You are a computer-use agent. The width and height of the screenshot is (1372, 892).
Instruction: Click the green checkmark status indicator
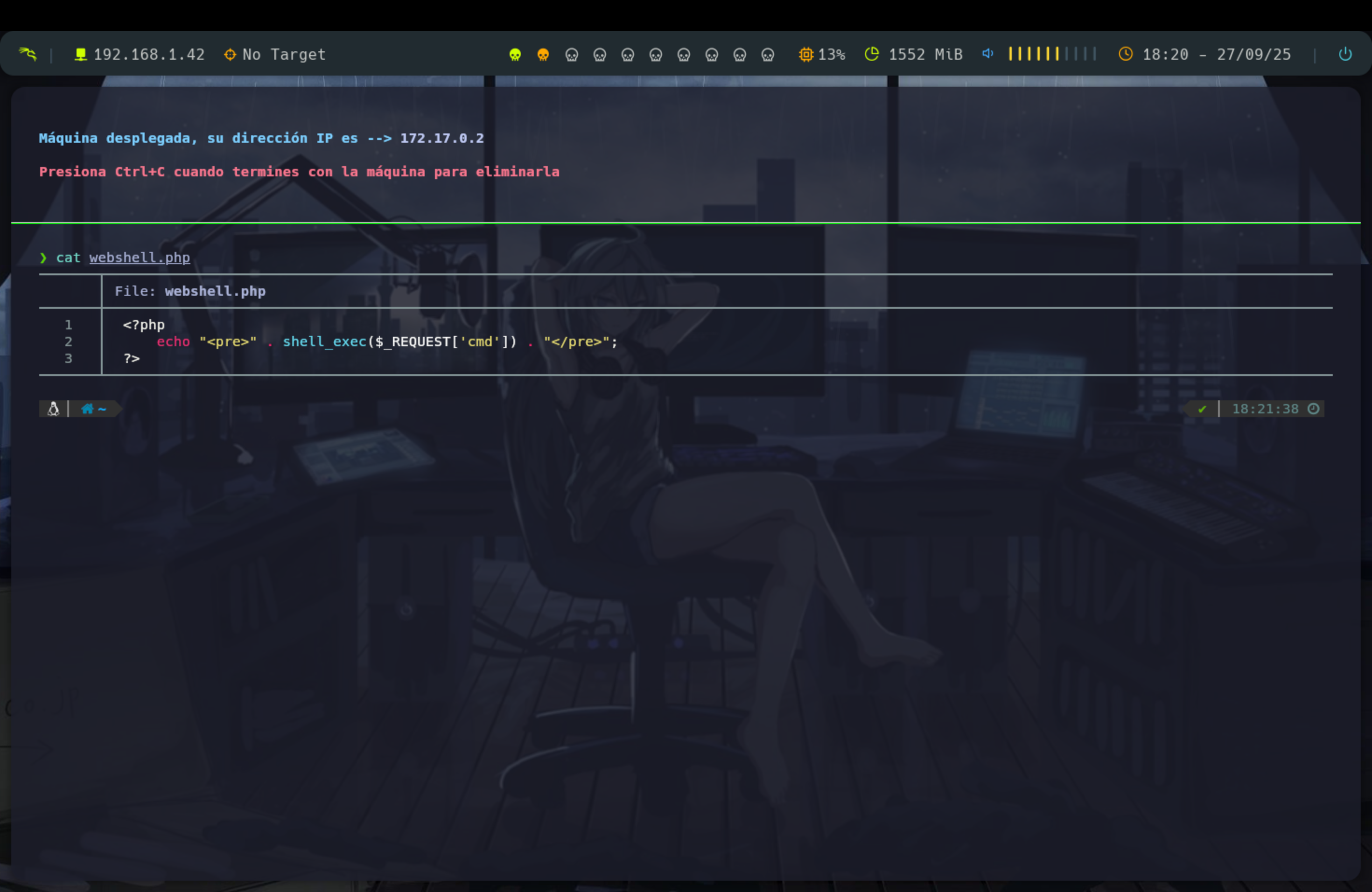click(1202, 409)
